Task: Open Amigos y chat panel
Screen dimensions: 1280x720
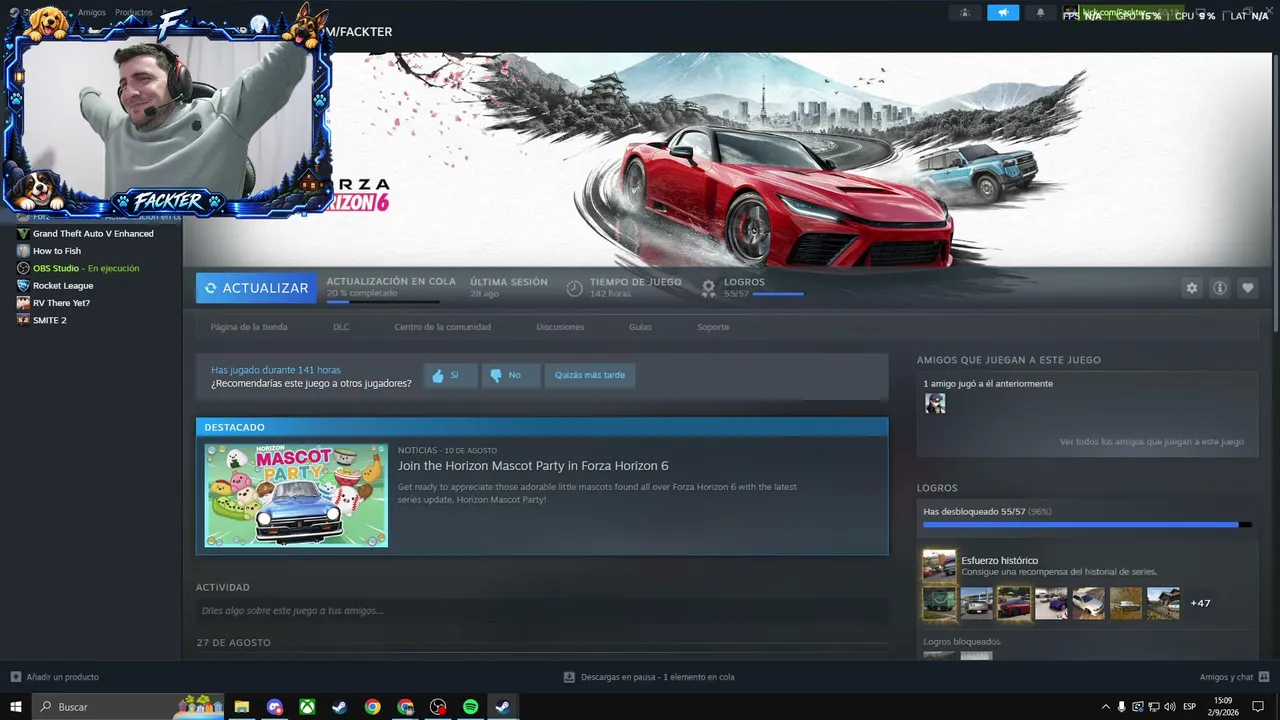Action: tap(1234, 677)
